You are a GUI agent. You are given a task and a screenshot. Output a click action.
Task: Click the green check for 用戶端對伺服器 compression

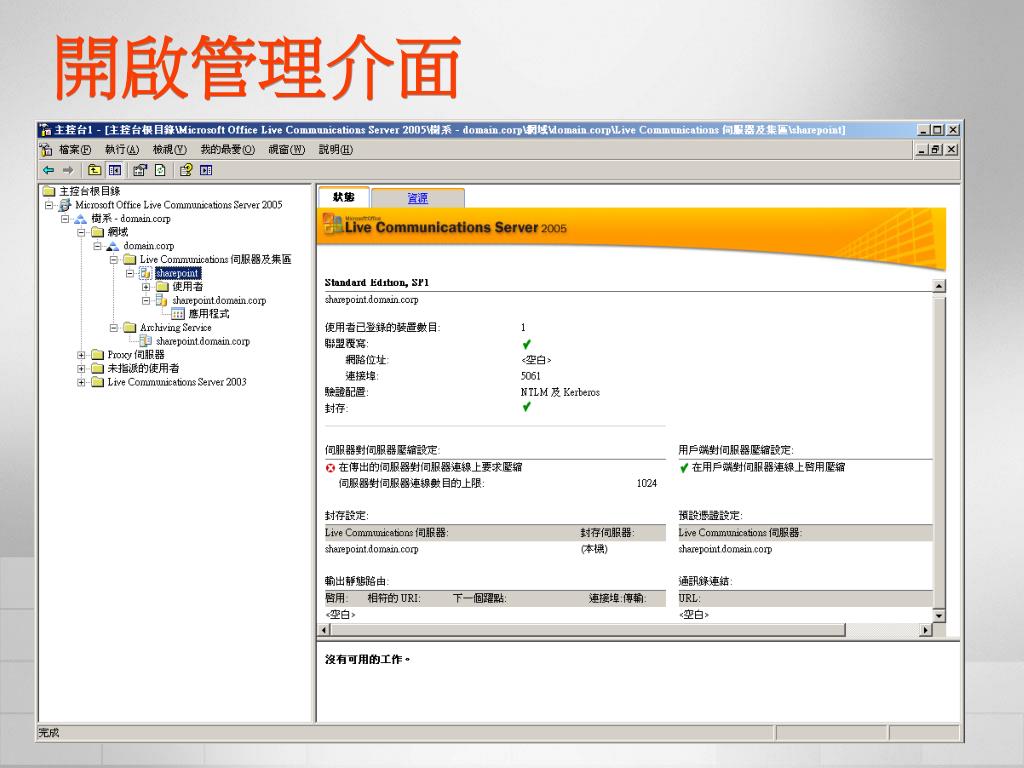pyautogui.click(x=684, y=468)
